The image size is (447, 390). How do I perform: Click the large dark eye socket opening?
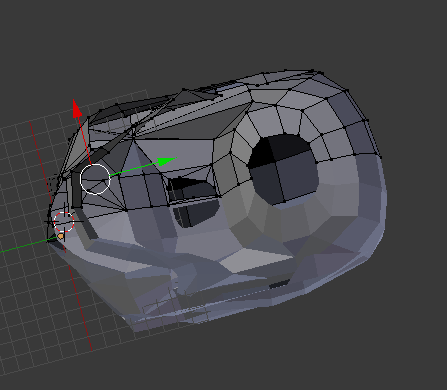tap(283, 169)
